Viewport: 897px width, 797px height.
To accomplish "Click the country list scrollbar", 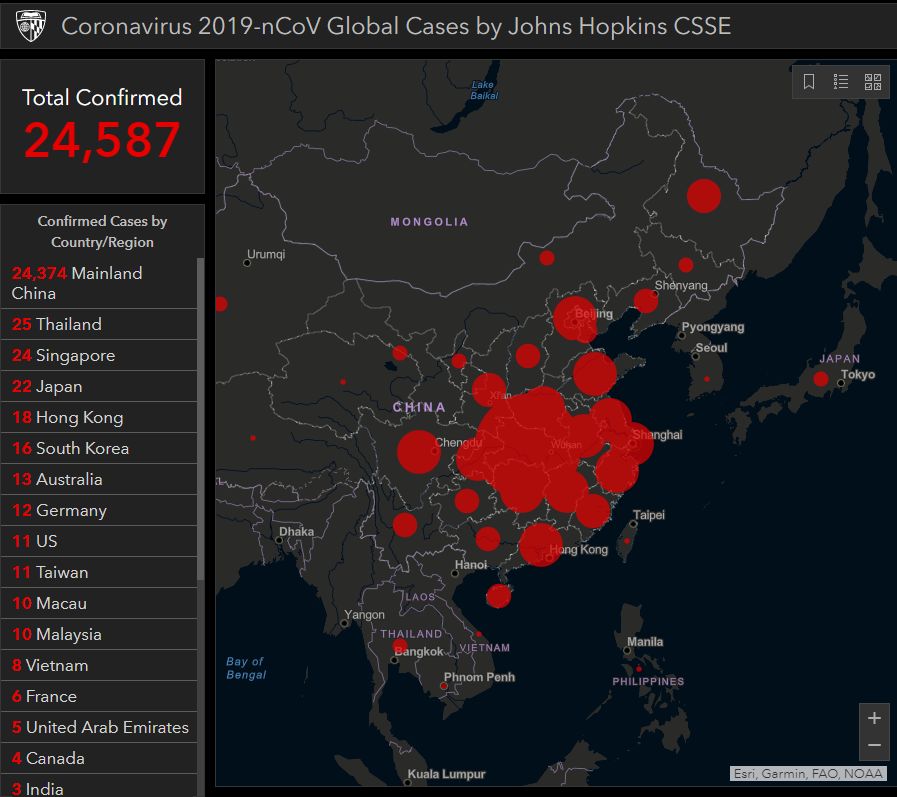I will coord(200,420).
